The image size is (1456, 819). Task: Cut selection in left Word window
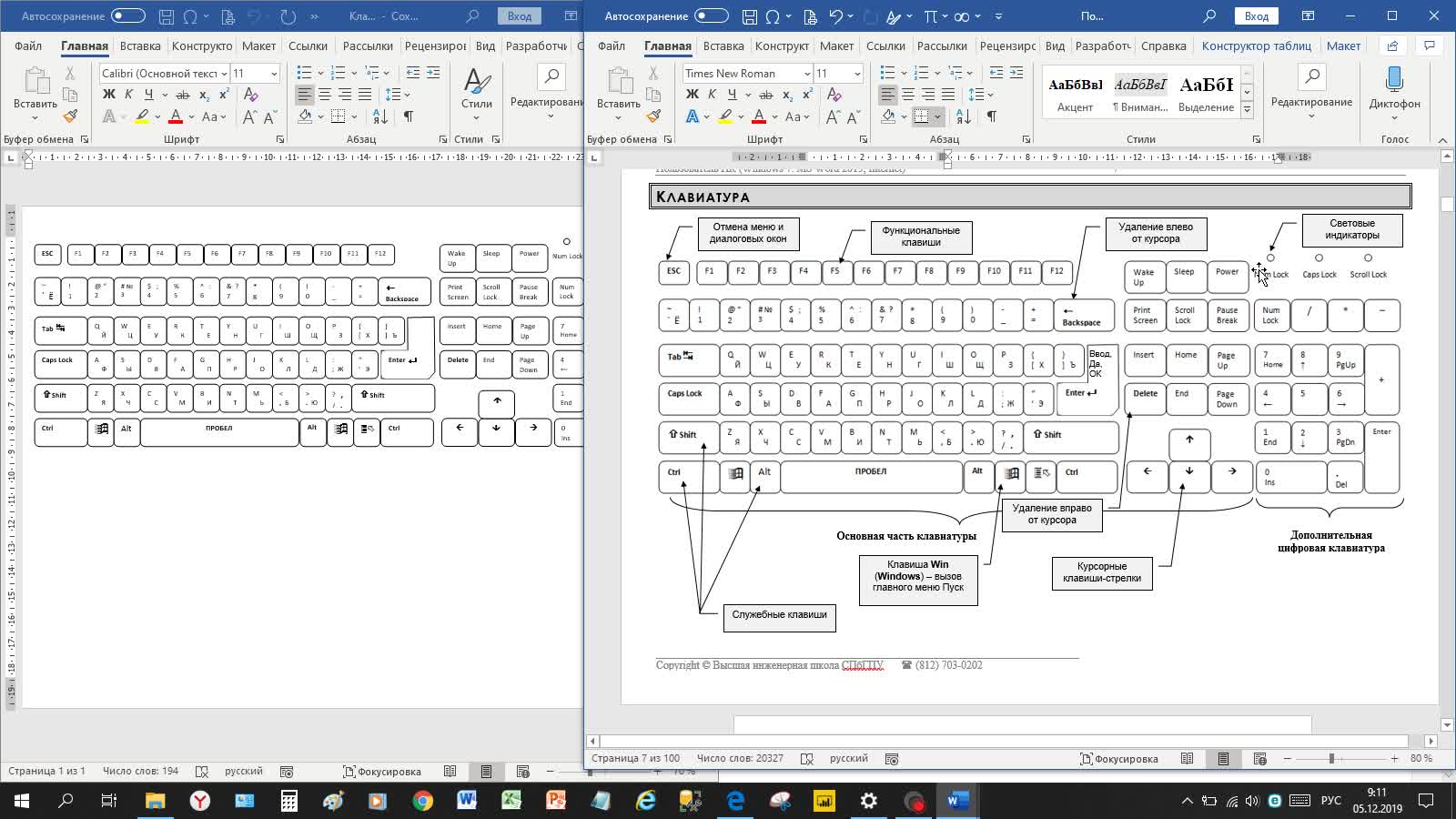pyautogui.click(x=70, y=74)
